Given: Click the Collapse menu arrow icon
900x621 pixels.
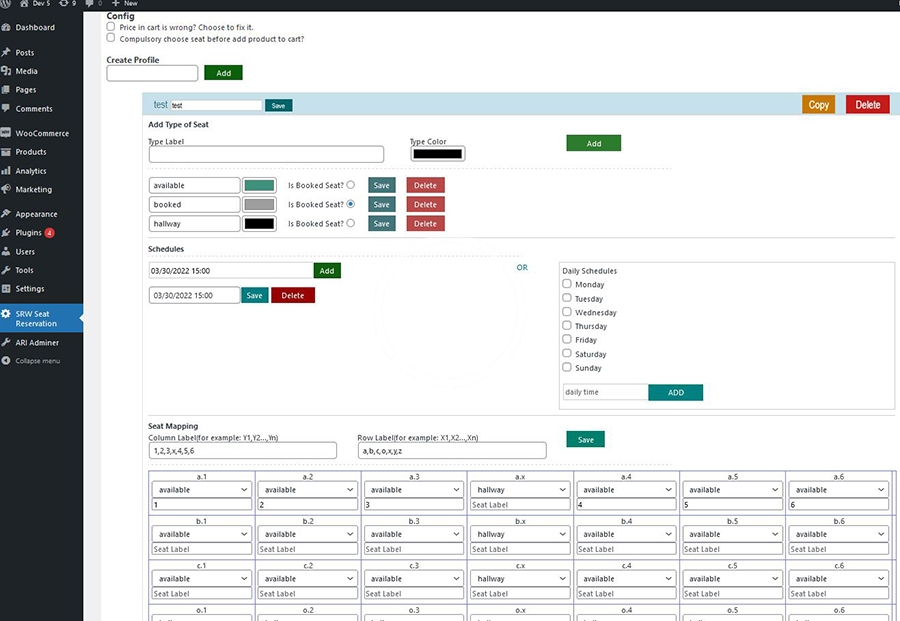Looking at the screenshot, I should [x=7, y=361].
